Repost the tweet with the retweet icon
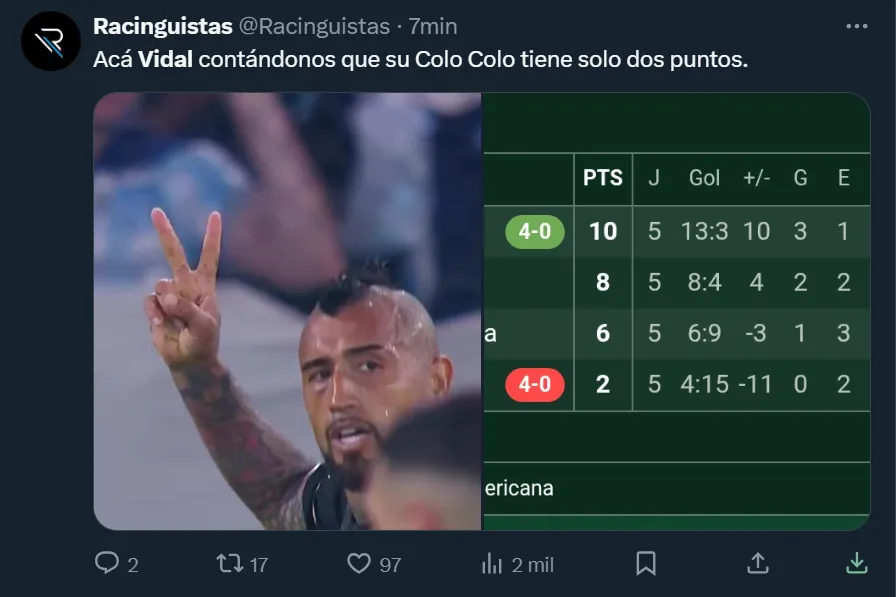 230,564
